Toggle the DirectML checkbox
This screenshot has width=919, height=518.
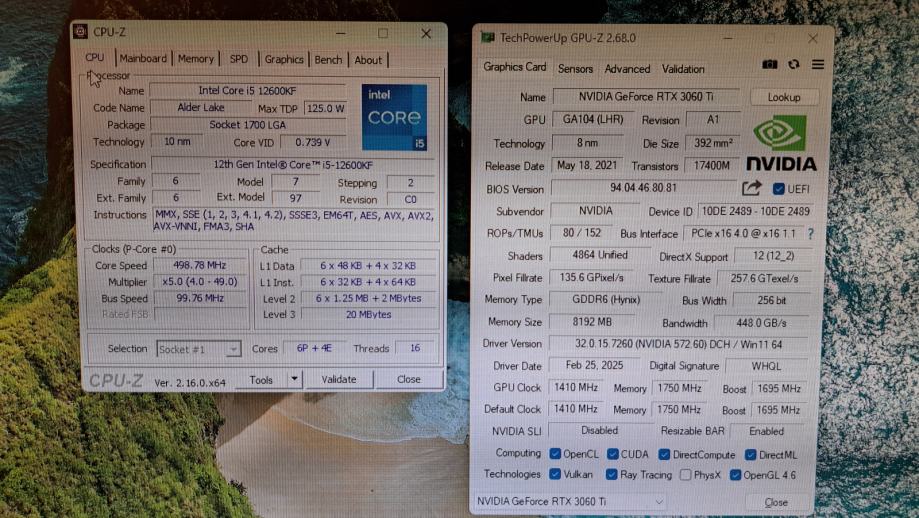[750, 454]
